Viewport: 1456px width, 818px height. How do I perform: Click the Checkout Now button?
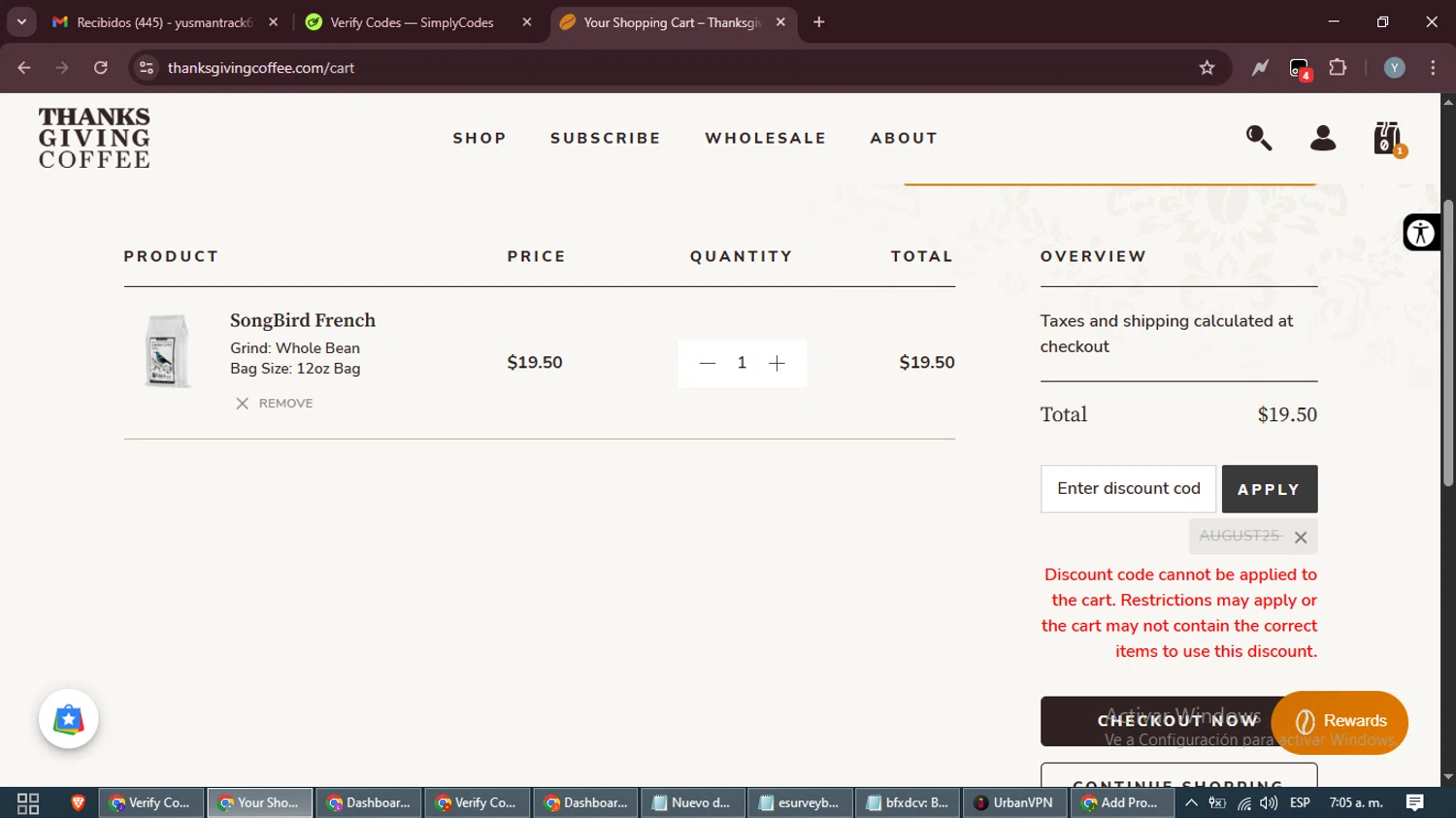(x=1155, y=721)
